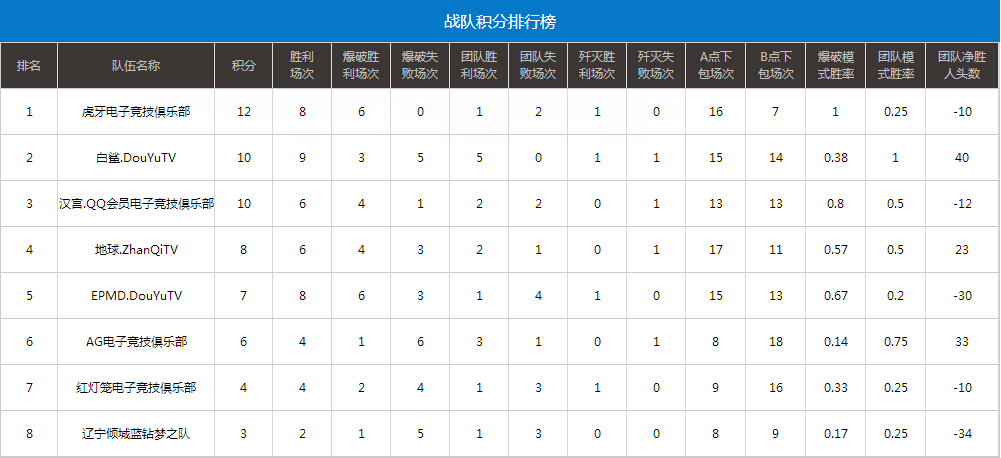The image size is (1001, 458).
Task: Click team name 白鲨.DouYuTV
Action: (x=136, y=158)
